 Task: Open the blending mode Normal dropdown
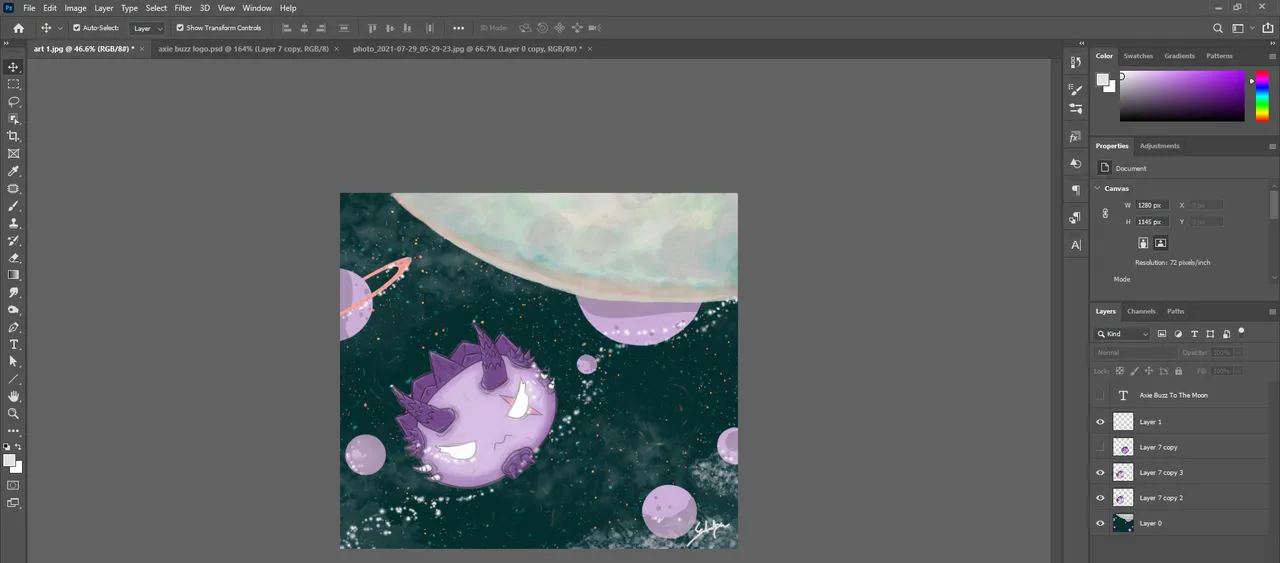[x=1135, y=353]
